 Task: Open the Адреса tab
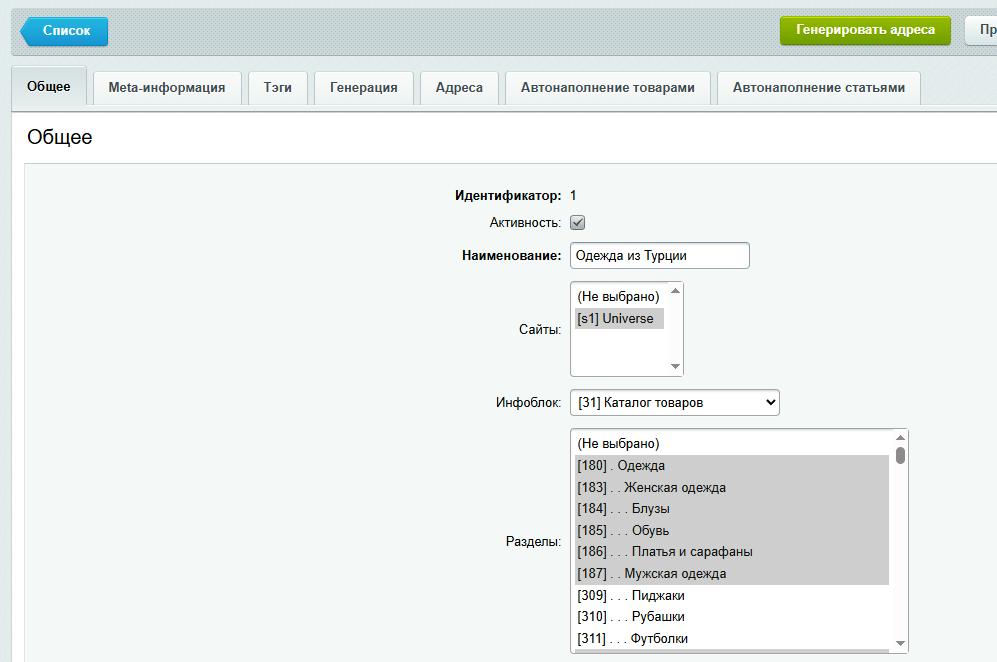(459, 88)
